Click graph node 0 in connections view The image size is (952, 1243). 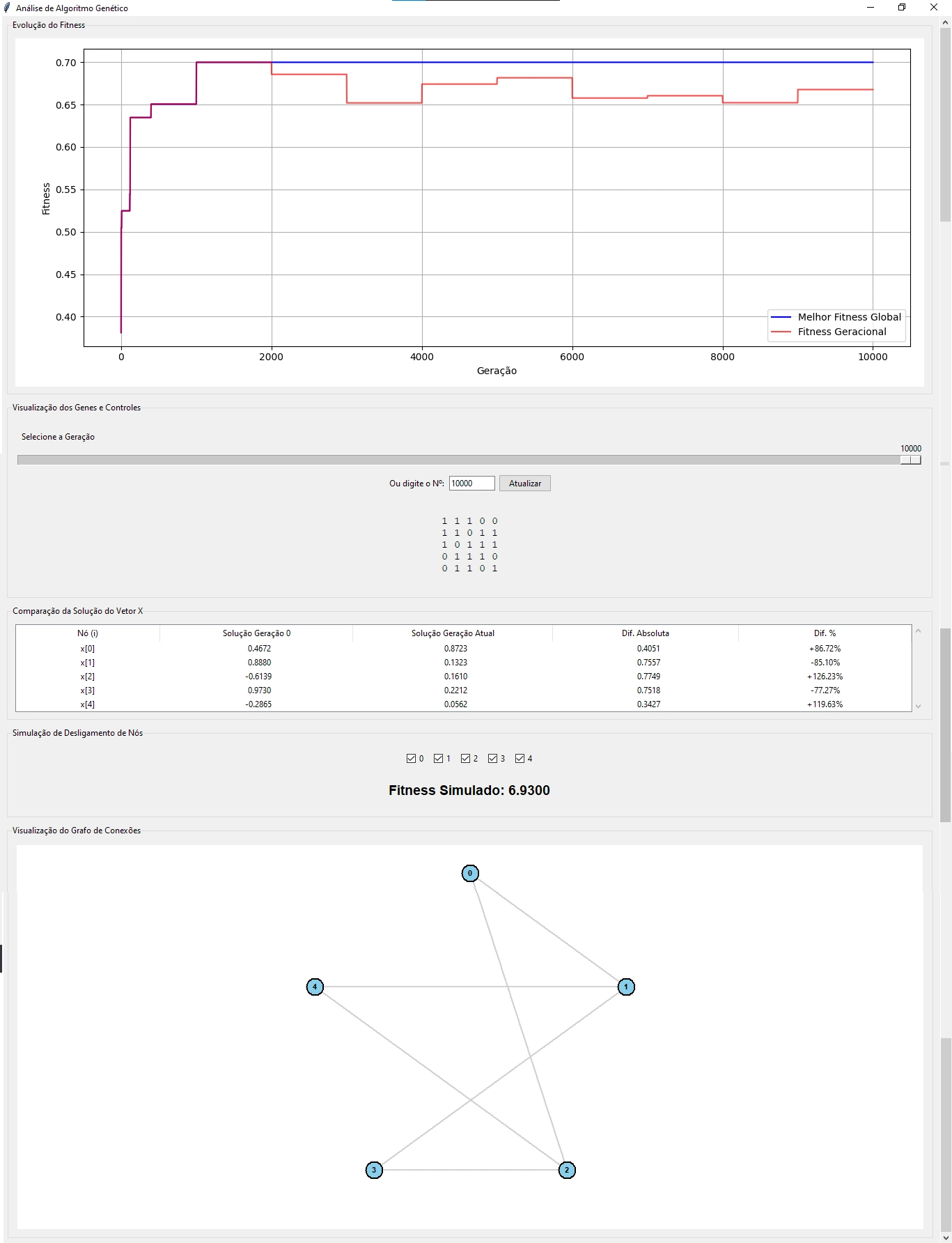[470, 873]
